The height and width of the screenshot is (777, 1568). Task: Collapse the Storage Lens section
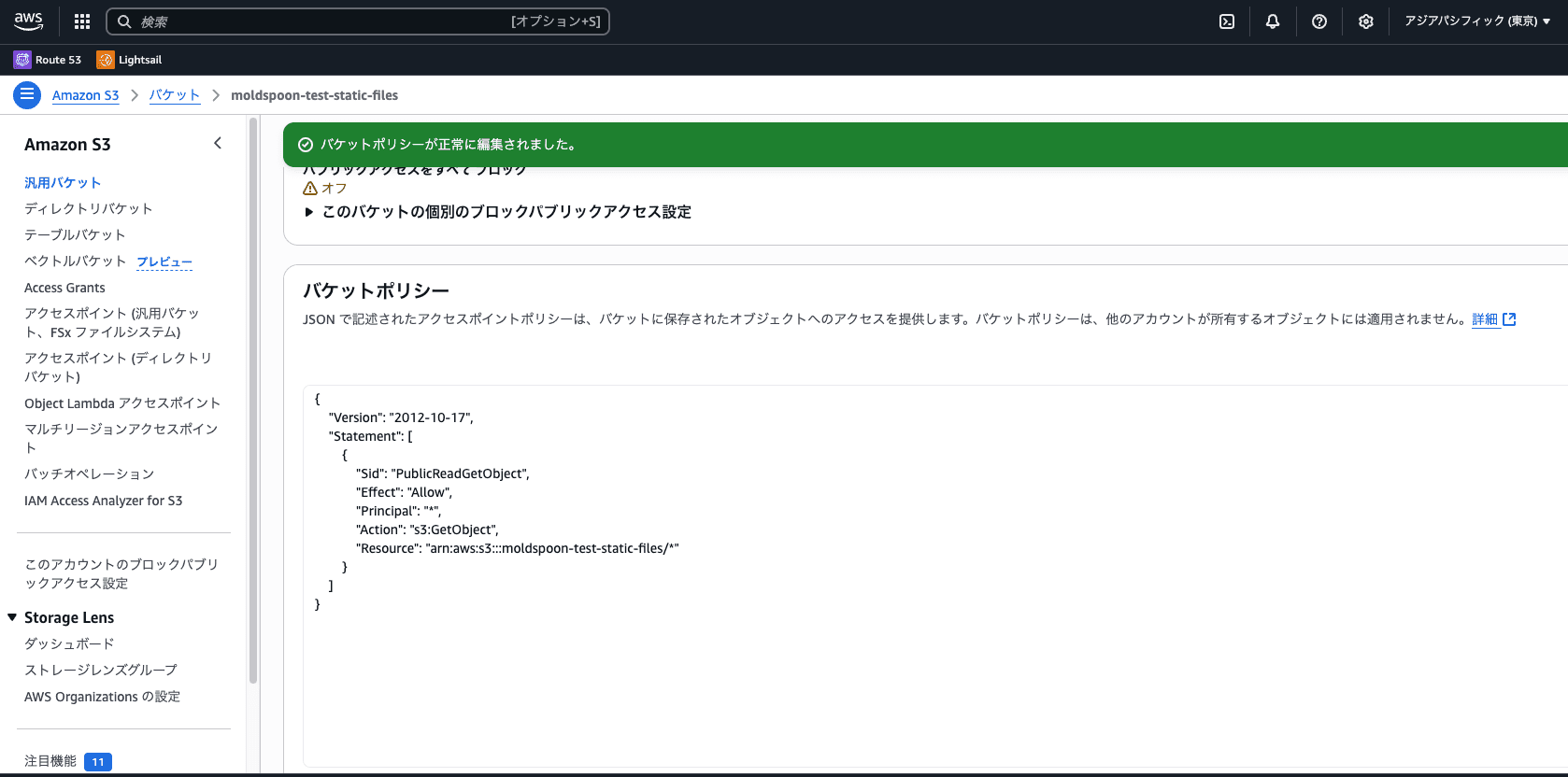[12, 617]
